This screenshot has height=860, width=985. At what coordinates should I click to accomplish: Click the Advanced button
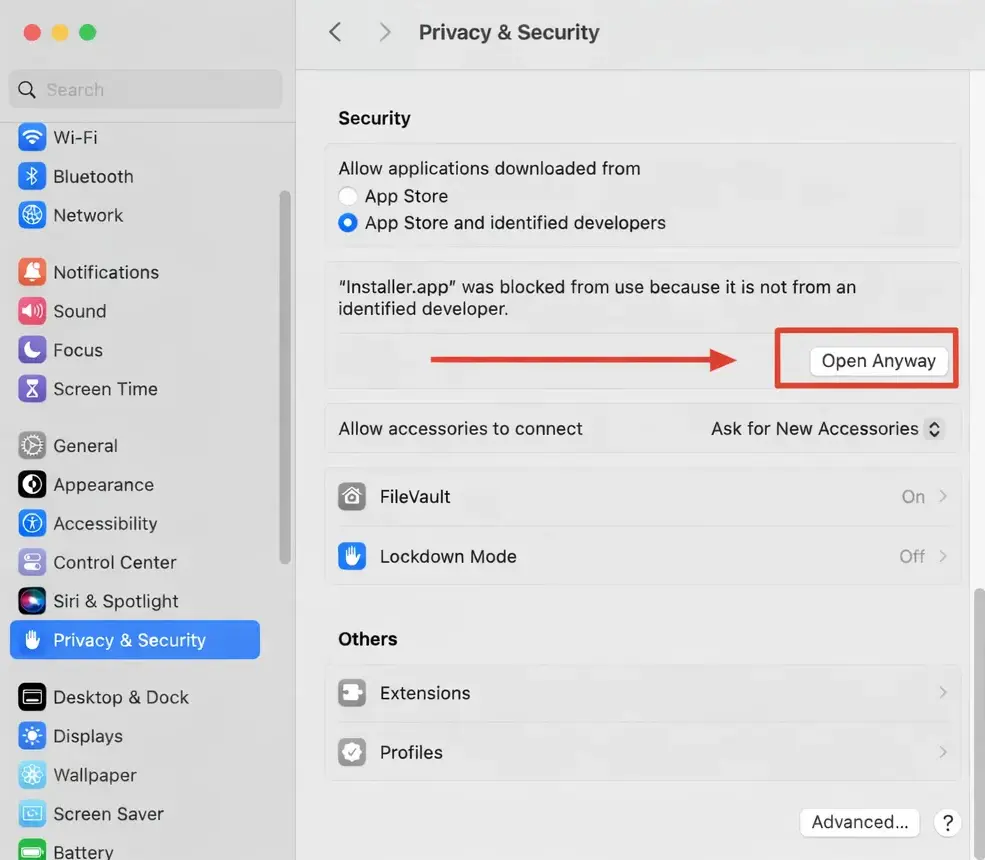858,822
